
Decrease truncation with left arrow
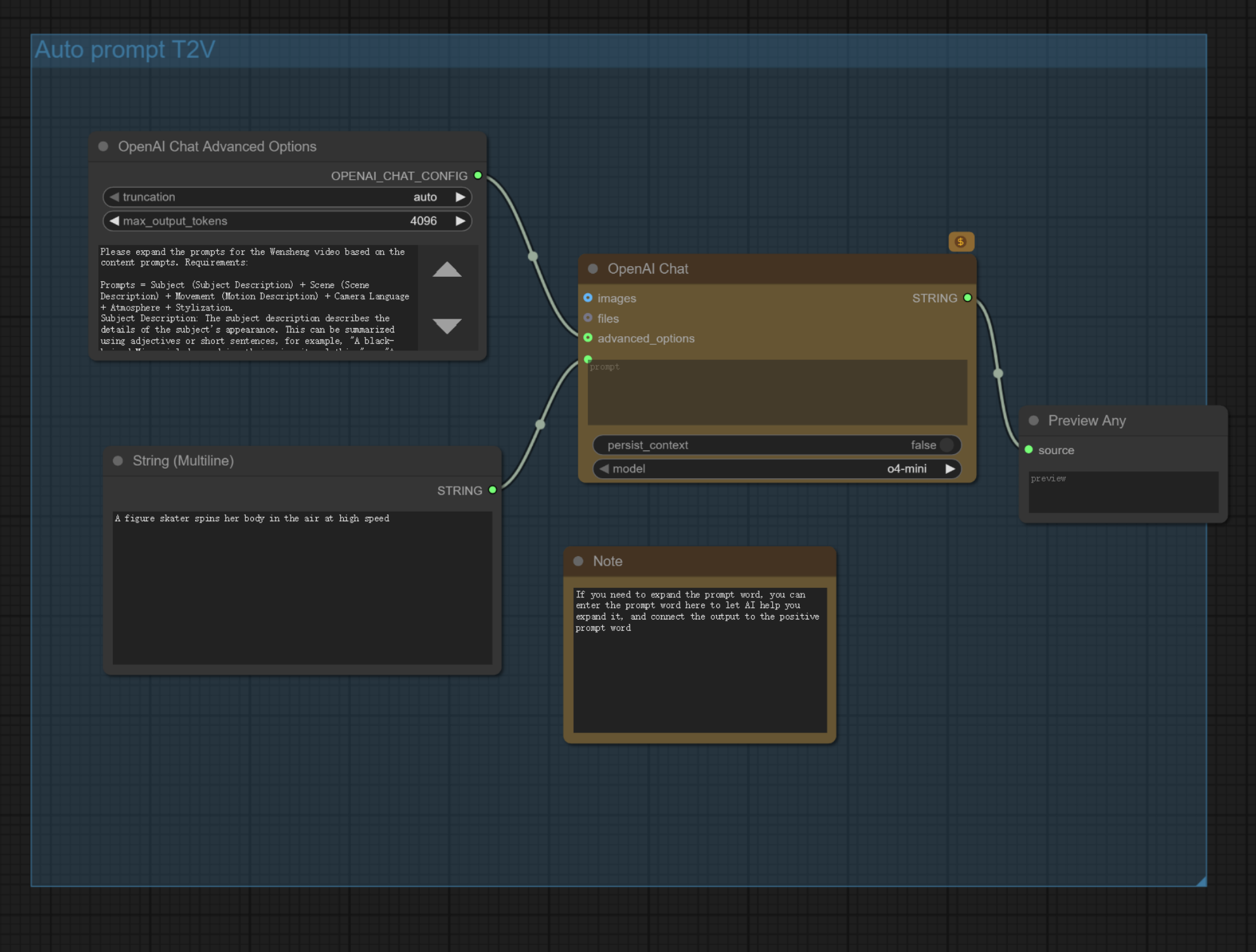(114, 197)
